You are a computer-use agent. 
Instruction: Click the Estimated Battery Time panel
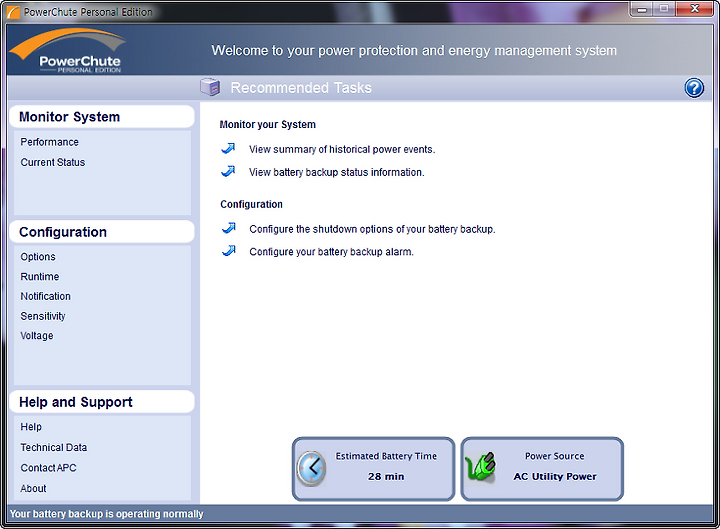(373, 469)
